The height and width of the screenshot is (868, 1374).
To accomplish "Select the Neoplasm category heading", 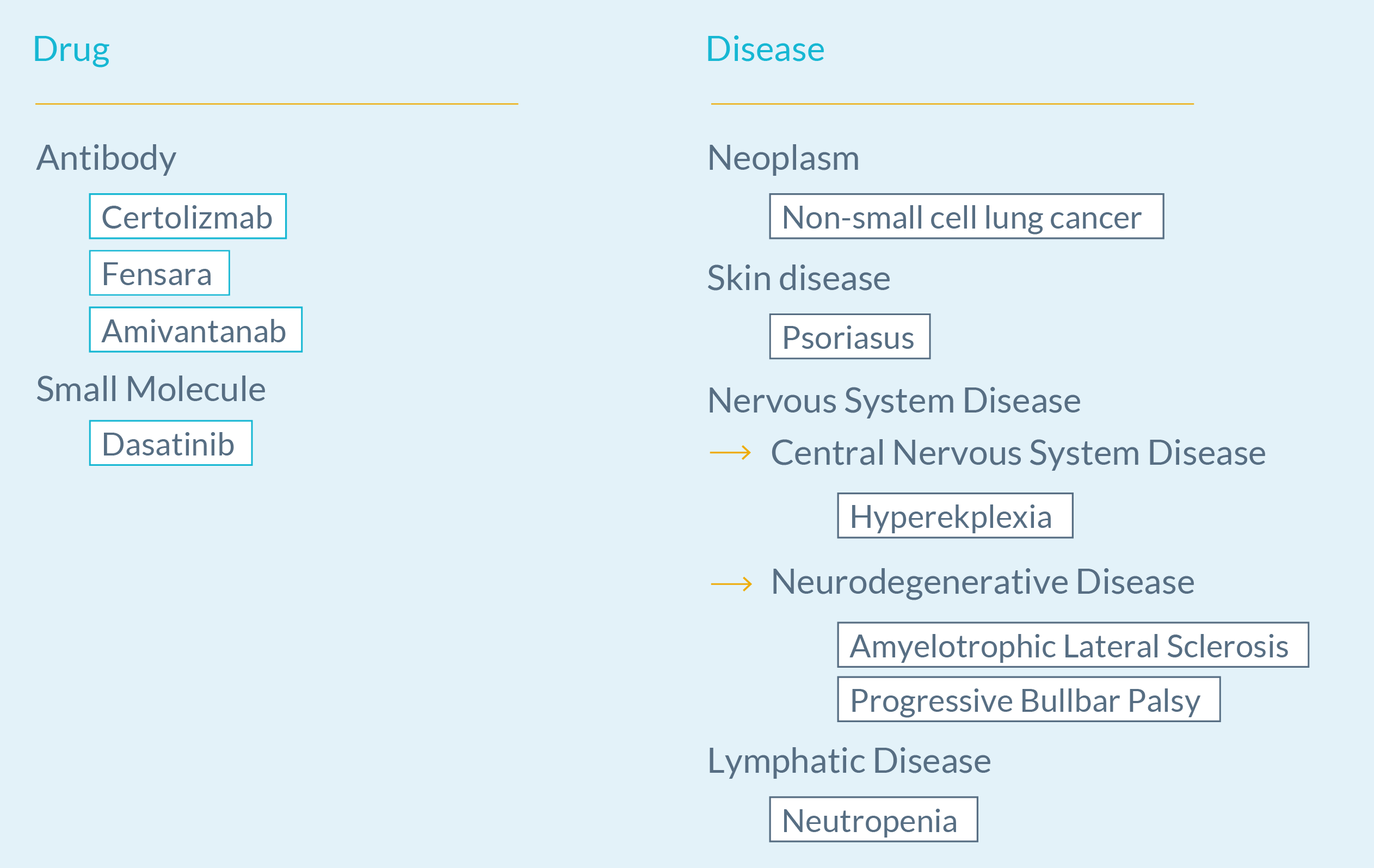I will [x=783, y=157].
